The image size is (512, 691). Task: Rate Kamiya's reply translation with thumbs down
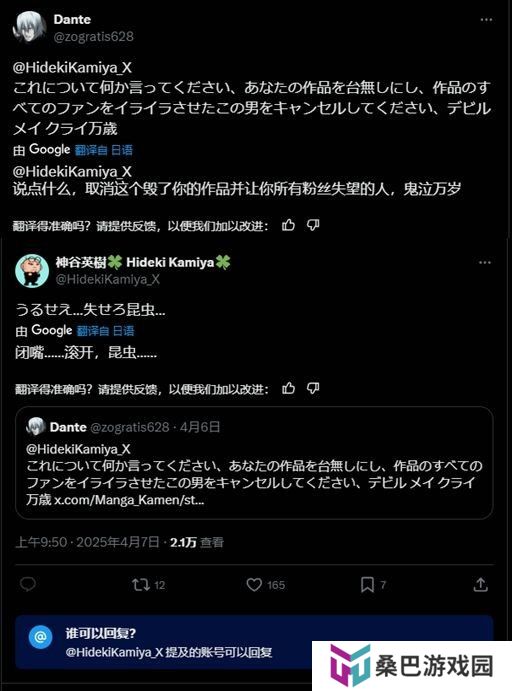313,388
